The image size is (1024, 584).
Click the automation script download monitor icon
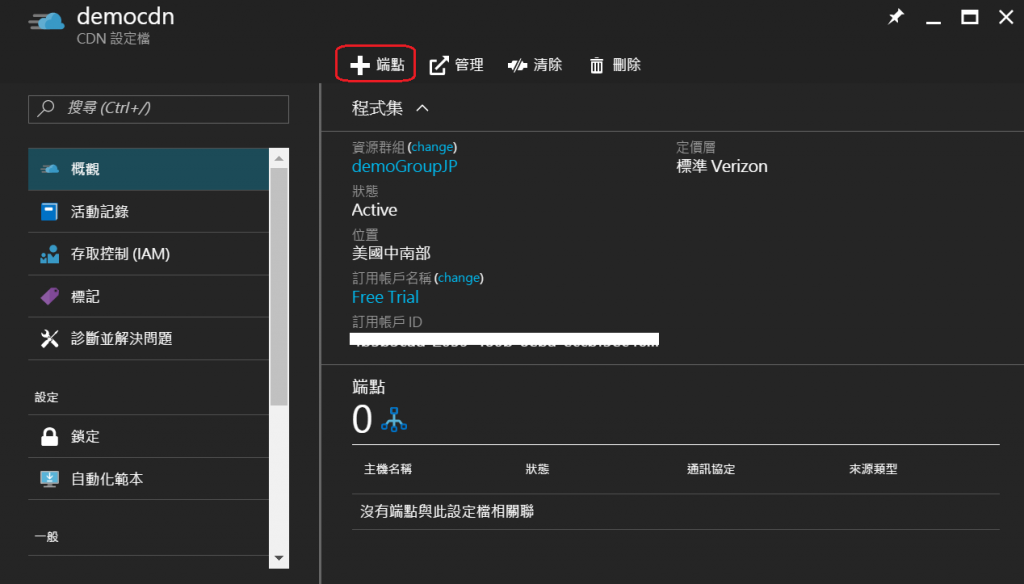[49, 479]
